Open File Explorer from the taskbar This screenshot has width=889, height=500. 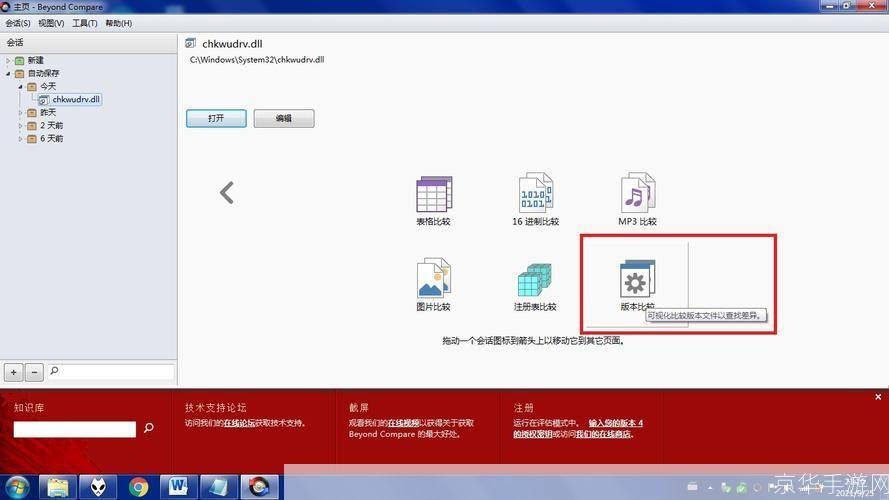pos(57,487)
